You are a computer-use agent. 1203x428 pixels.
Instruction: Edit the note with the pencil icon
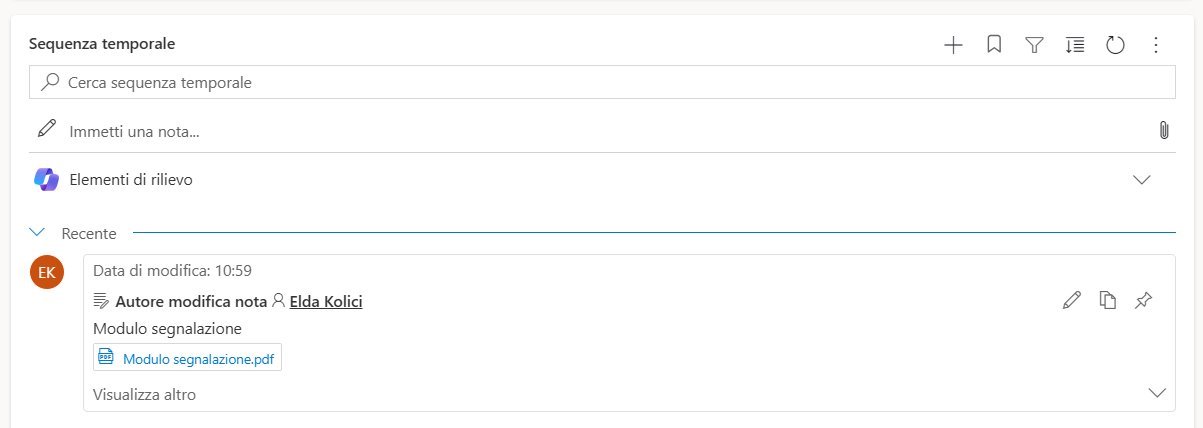1071,300
